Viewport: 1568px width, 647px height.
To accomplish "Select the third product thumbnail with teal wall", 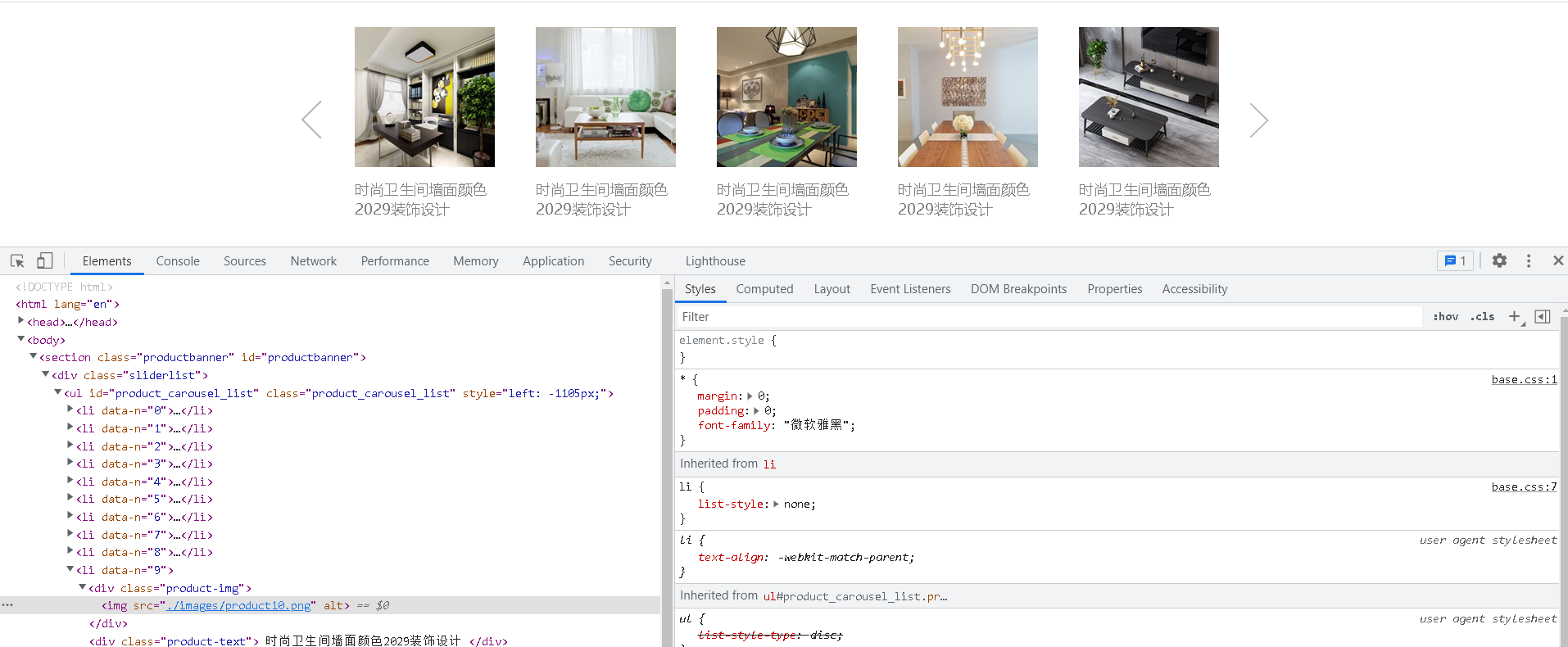I will tap(786, 97).
